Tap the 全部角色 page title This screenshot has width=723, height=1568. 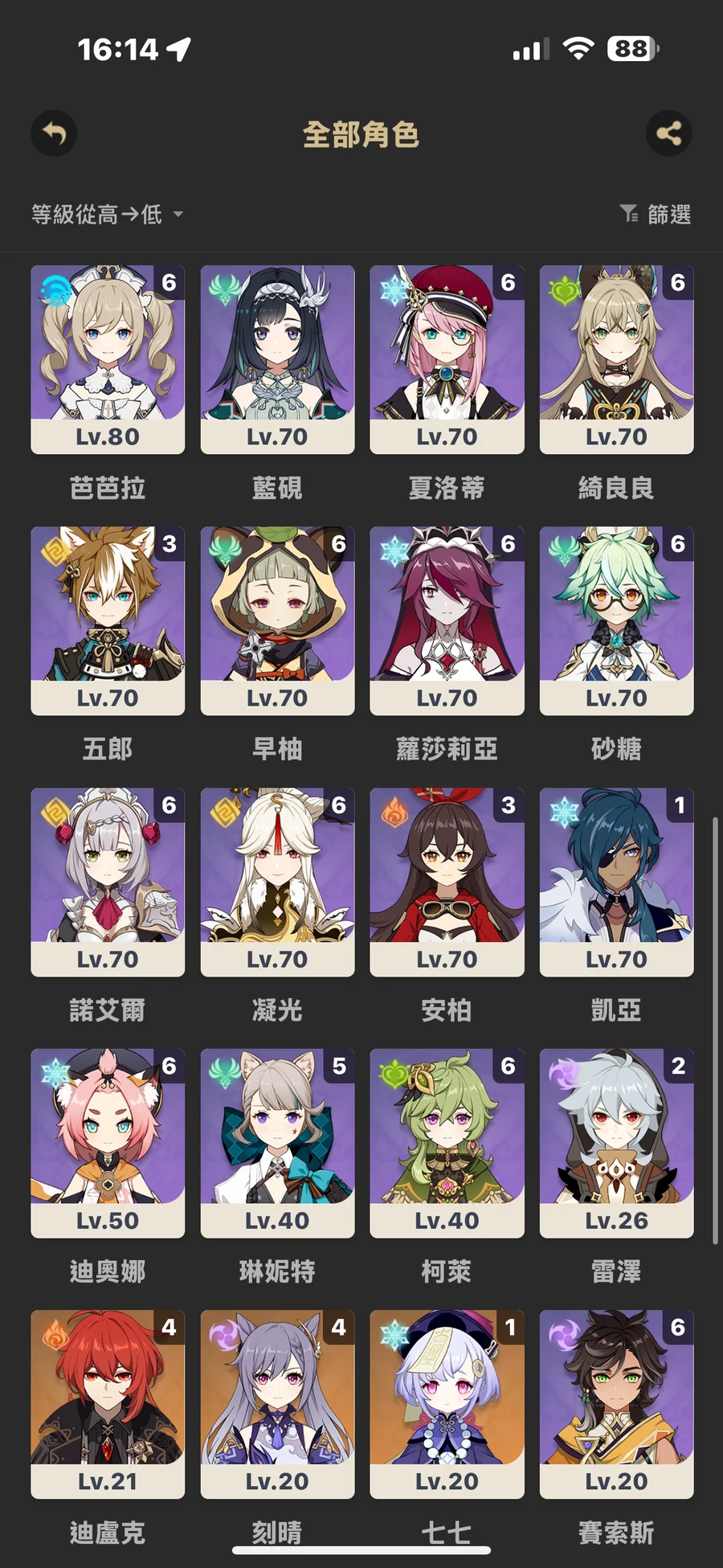(361, 134)
